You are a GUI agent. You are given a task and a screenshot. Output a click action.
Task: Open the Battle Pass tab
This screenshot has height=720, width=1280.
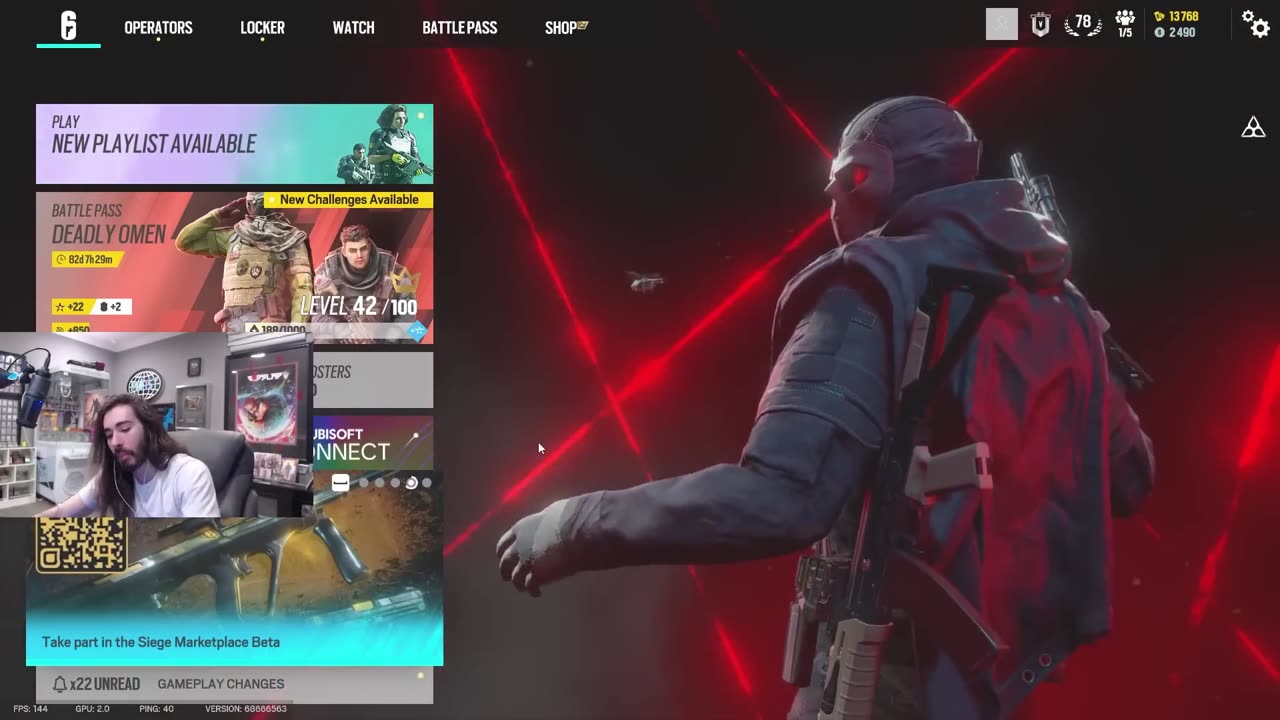click(x=459, y=28)
